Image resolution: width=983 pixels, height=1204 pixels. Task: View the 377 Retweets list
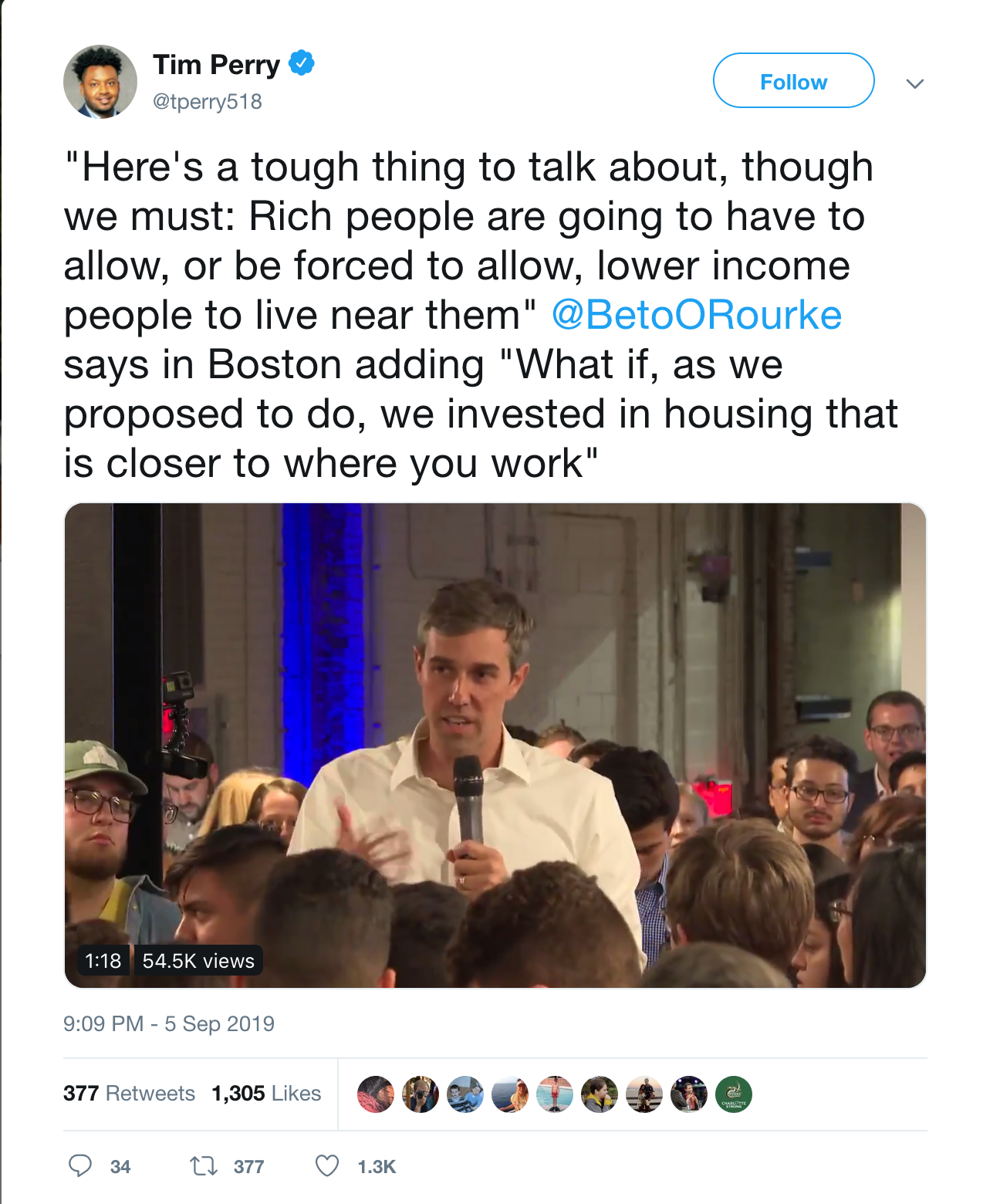pyautogui.click(x=129, y=1093)
